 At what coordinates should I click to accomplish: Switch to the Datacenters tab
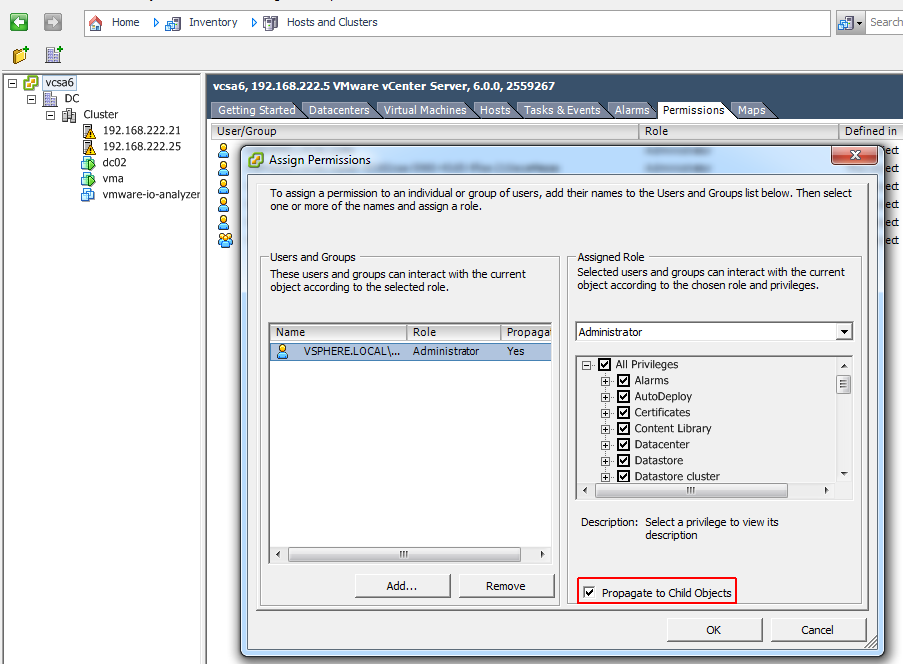[x=339, y=110]
